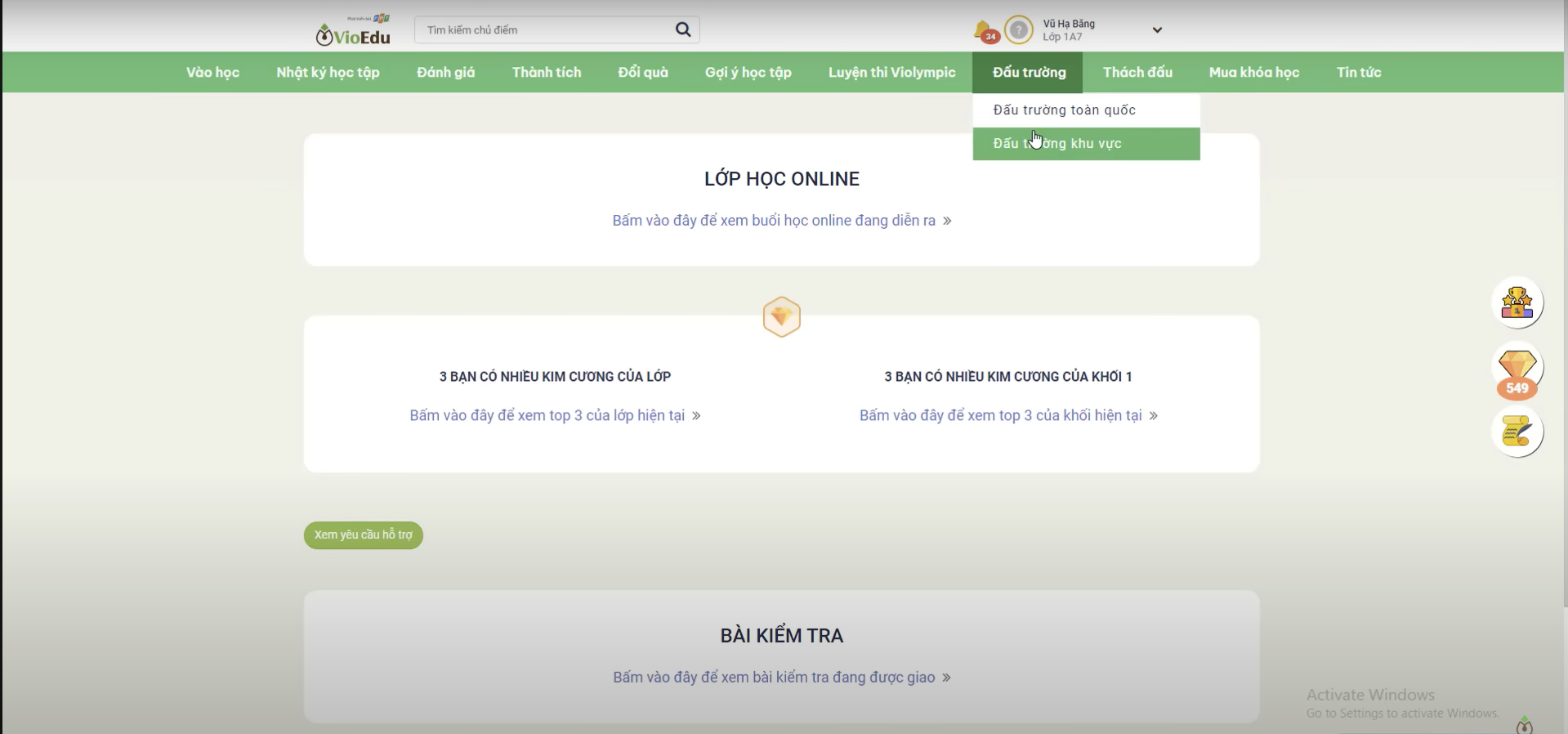The width and height of the screenshot is (1568, 734).
Task: Click the search magnifier icon
Action: [683, 29]
